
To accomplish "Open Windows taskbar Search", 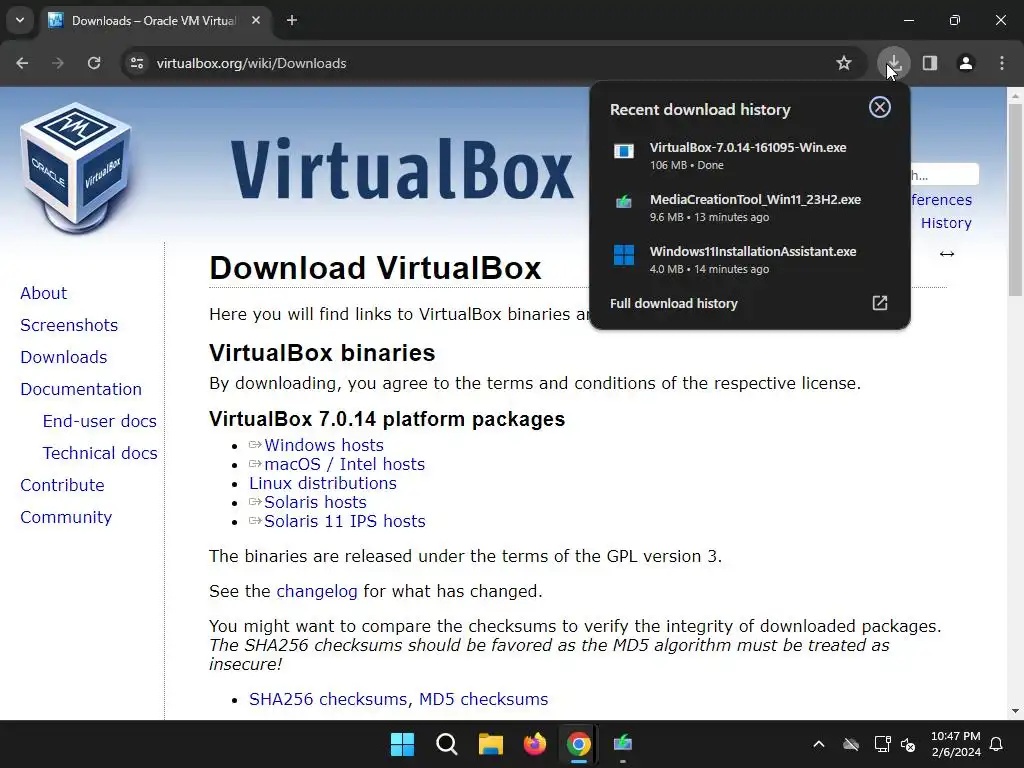I will coord(447,744).
